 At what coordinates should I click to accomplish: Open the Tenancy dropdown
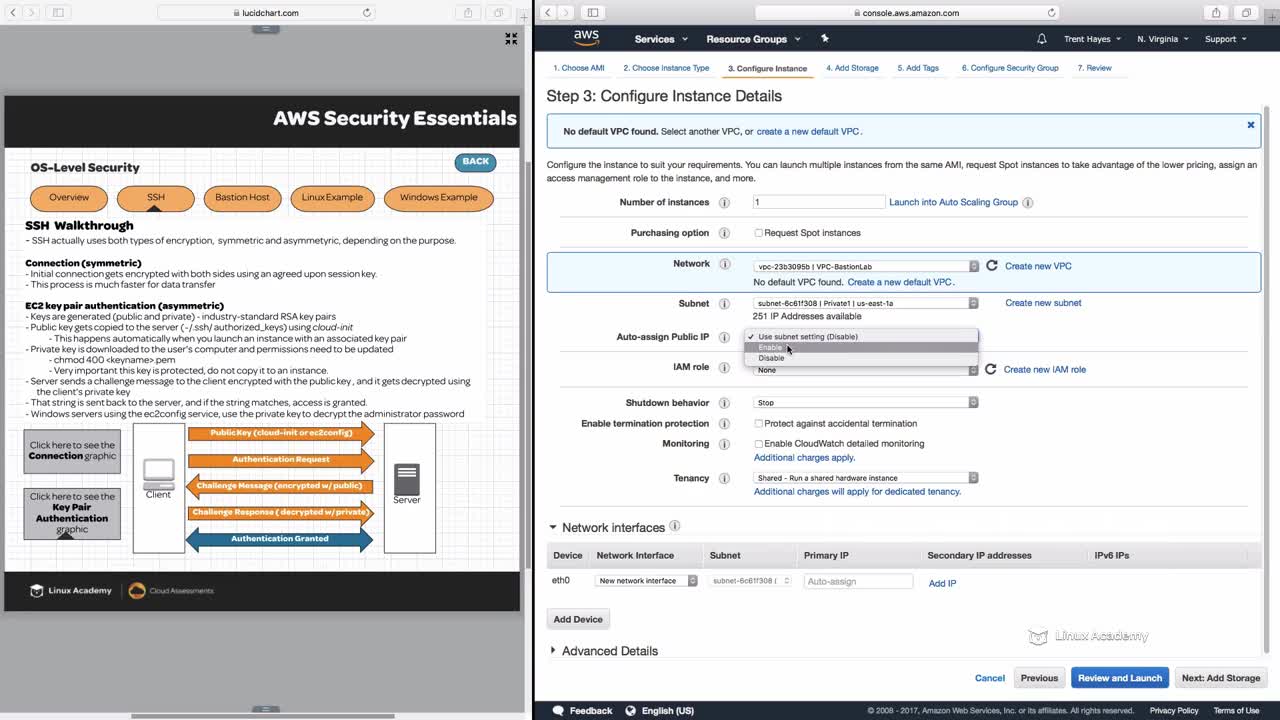click(866, 478)
